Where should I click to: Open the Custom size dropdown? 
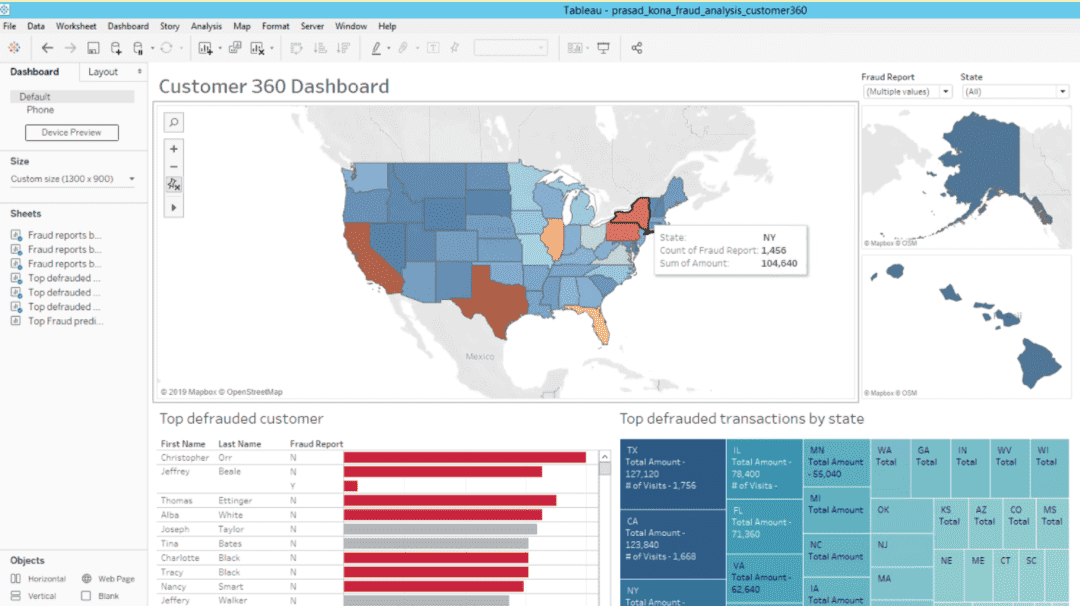71,179
